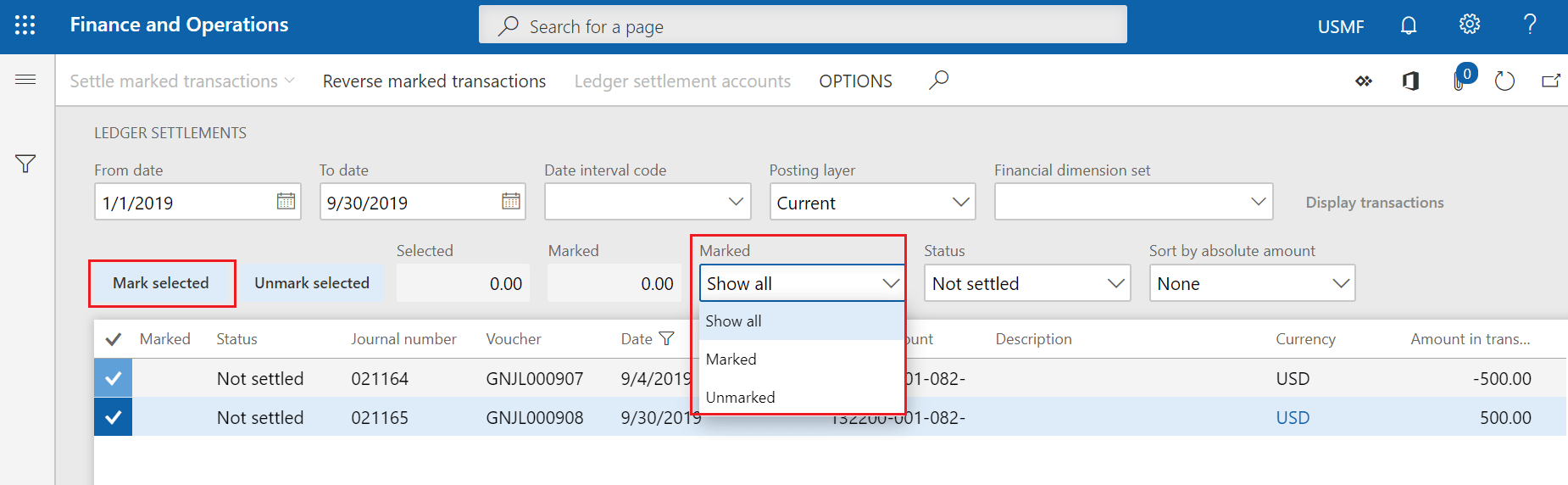Screen dimensions: 1568x485
Task: Click Reverse marked transactions
Action: 434,81
